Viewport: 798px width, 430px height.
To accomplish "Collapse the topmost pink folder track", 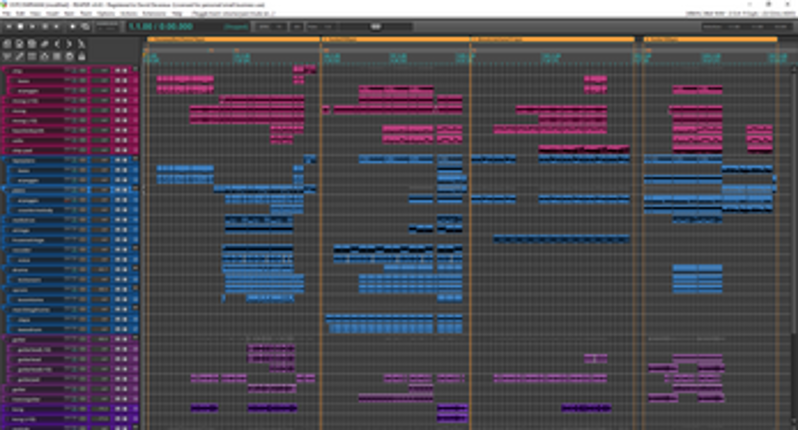I will [x=135, y=70].
